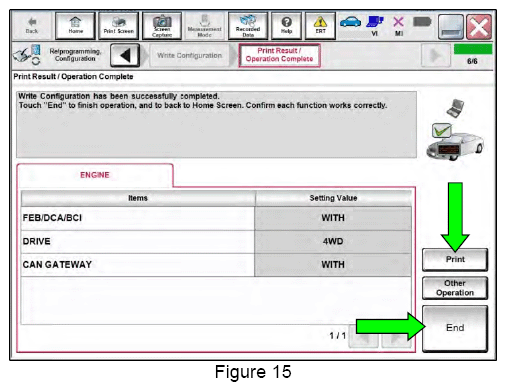506x391 pixels.
Task: Open the Screen Capture tool
Action: coord(162,26)
